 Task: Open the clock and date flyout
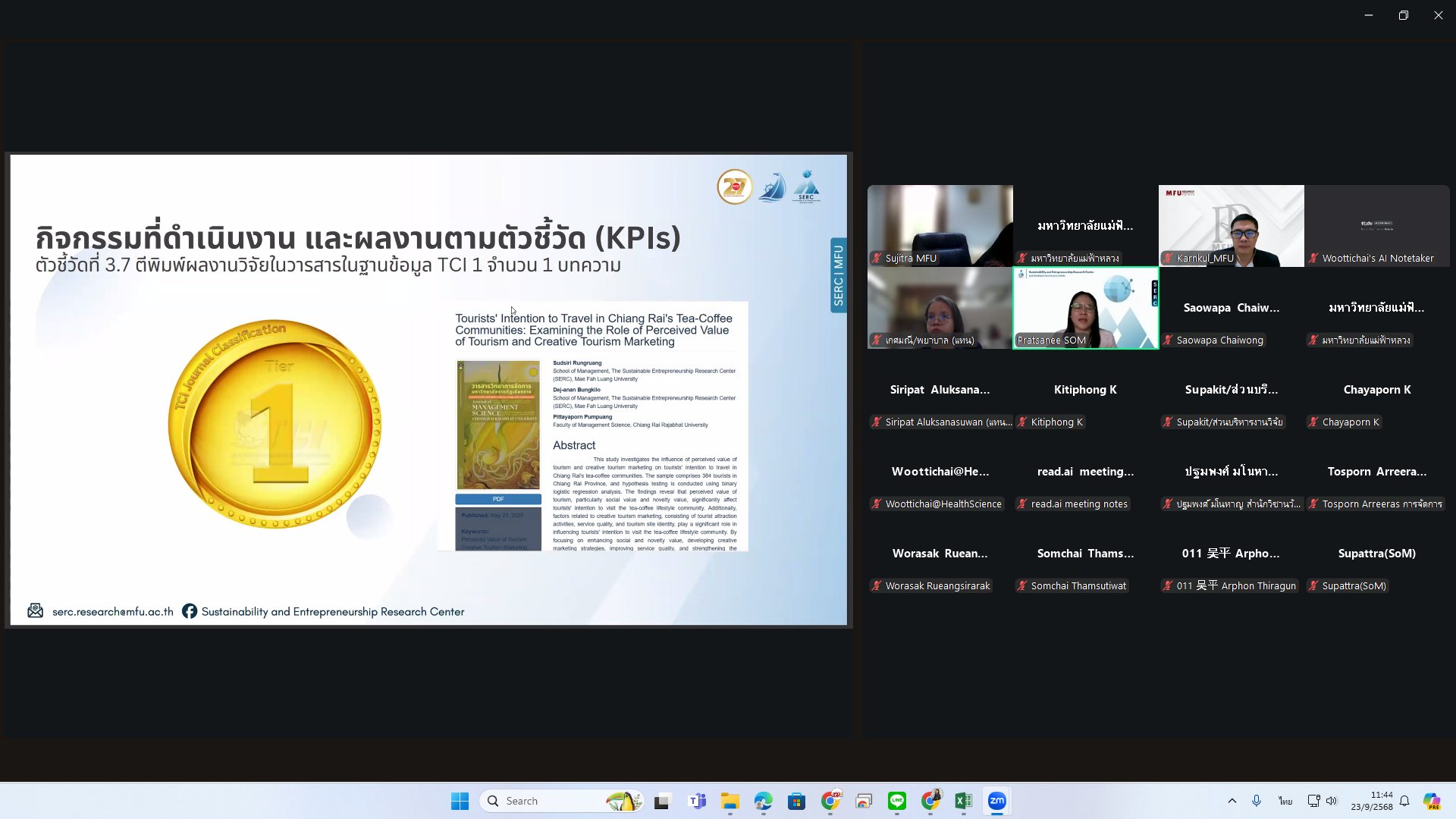click(x=1371, y=801)
